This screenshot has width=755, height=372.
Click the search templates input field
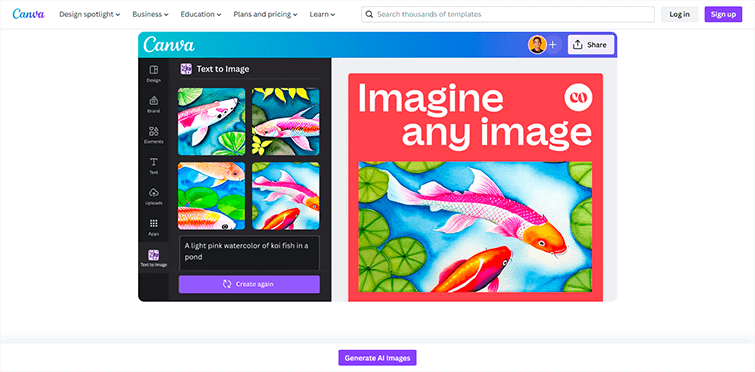(508, 14)
